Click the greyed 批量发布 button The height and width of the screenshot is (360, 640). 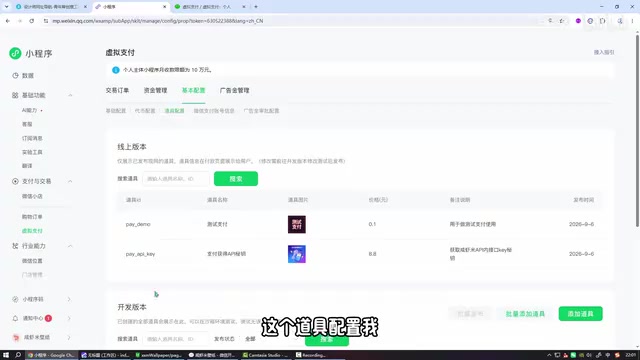pos(470,313)
